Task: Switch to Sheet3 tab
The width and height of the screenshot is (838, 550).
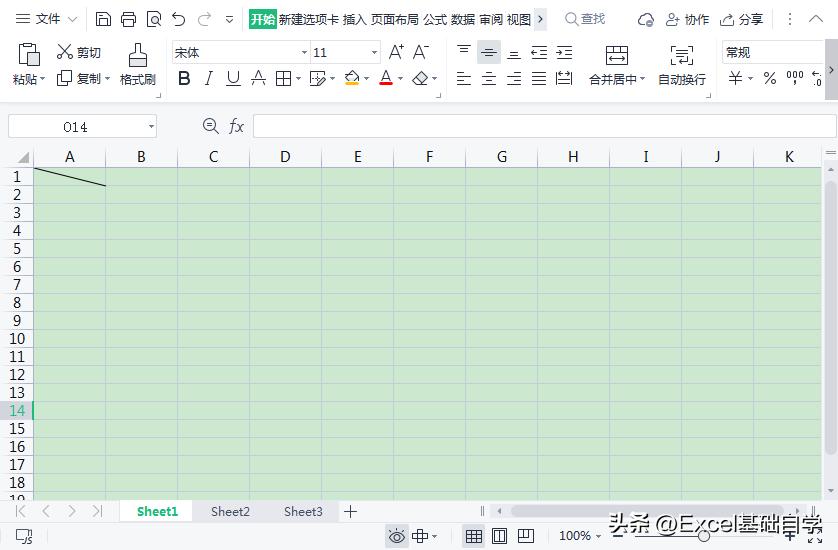Action: pyautogui.click(x=303, y=512)
